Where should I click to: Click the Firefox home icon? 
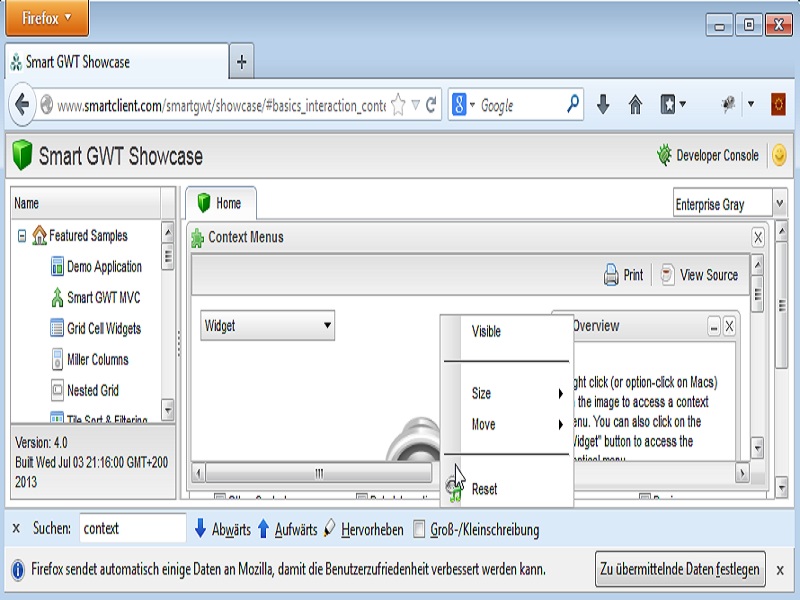click(635, 105)
